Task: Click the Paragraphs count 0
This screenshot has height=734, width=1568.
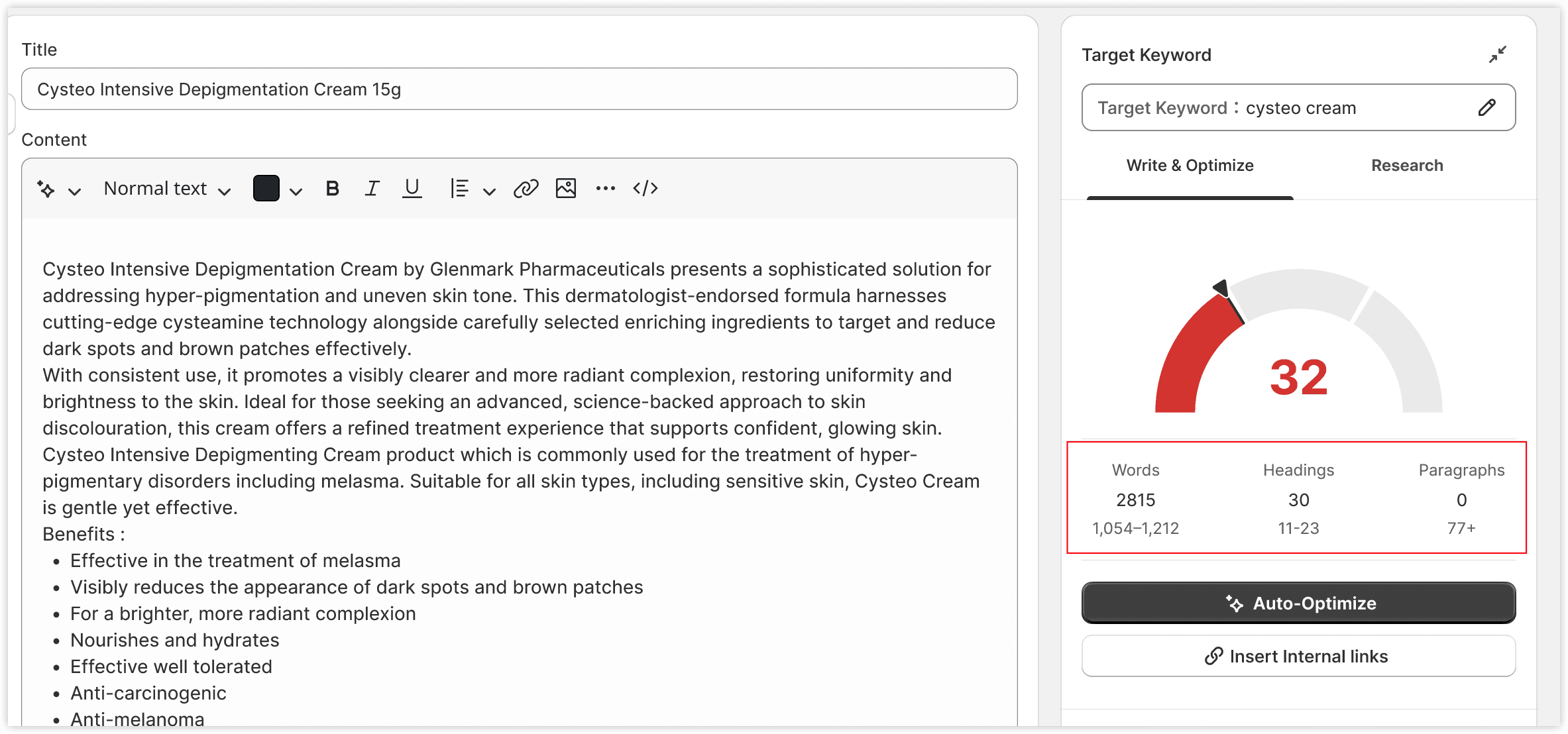Action: pyautogui.click(x=1462, y=500)
